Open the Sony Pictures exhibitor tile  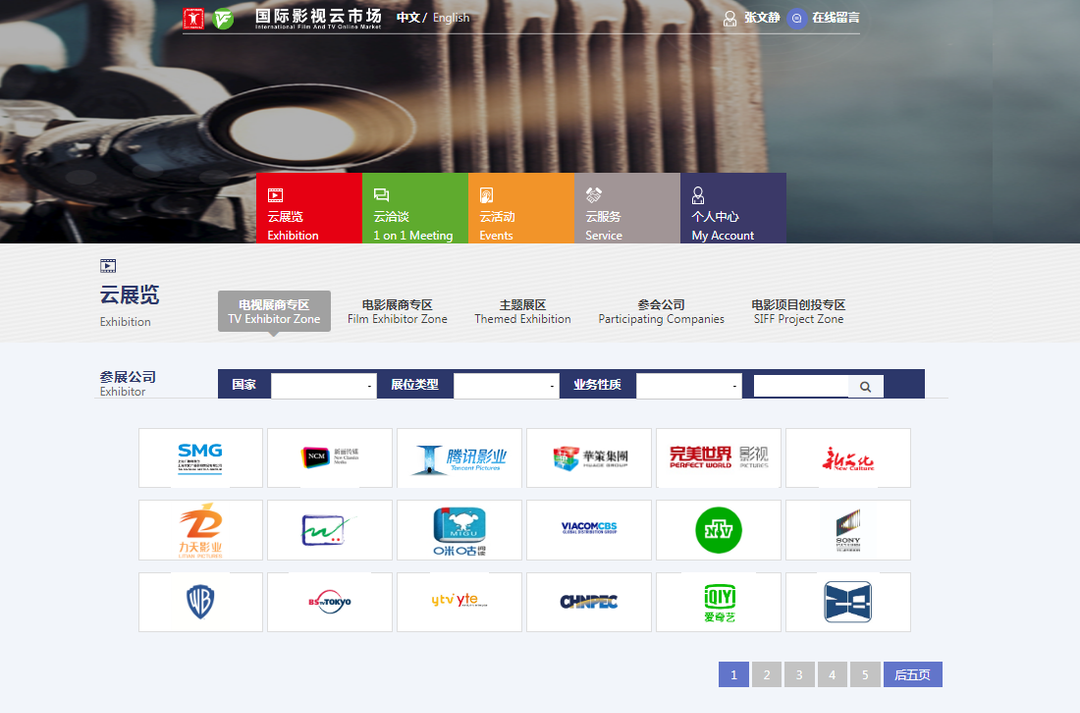coord(847,530)
